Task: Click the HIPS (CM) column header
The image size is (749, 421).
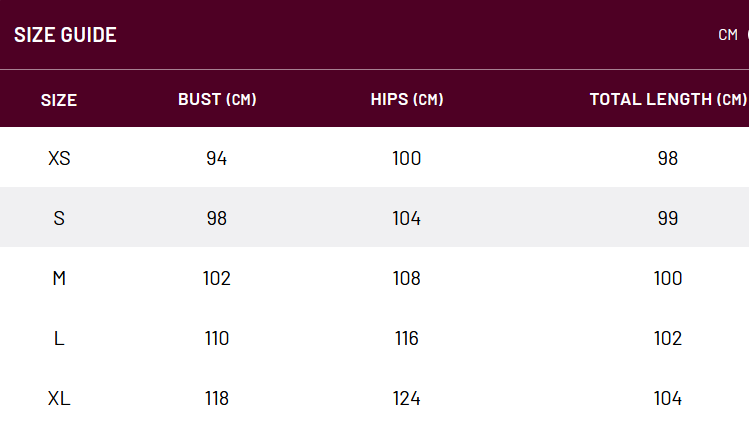Action: [407, 100]
